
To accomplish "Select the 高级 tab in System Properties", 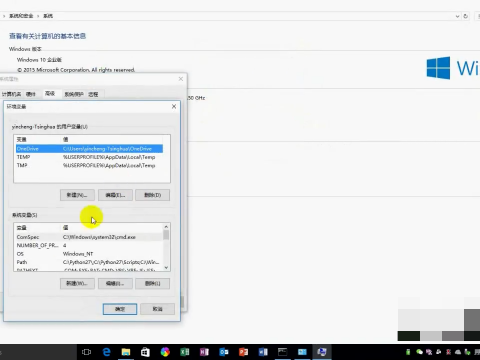I will click(50, 94).
